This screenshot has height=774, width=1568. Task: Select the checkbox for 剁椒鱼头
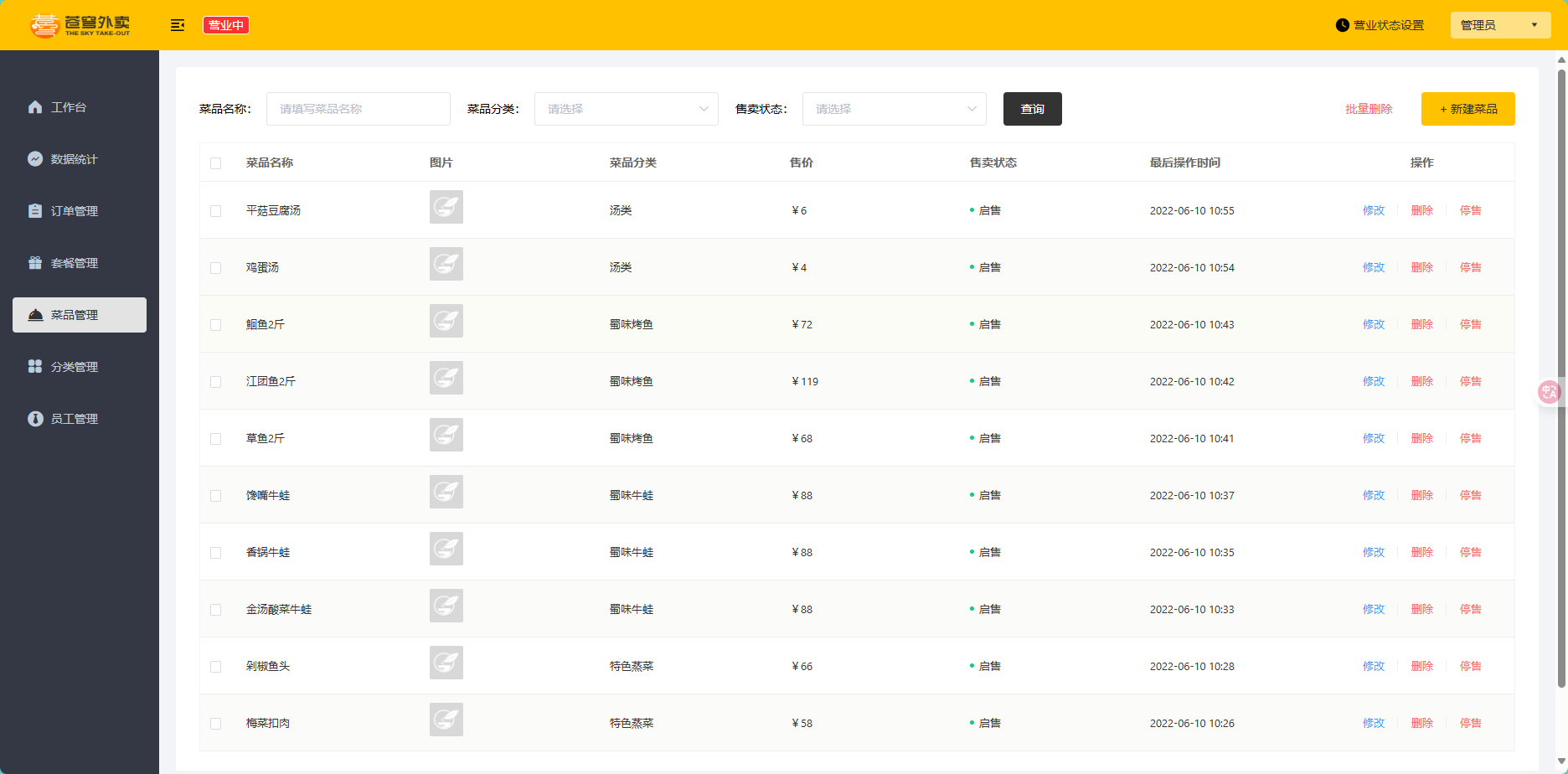(216, 667)
